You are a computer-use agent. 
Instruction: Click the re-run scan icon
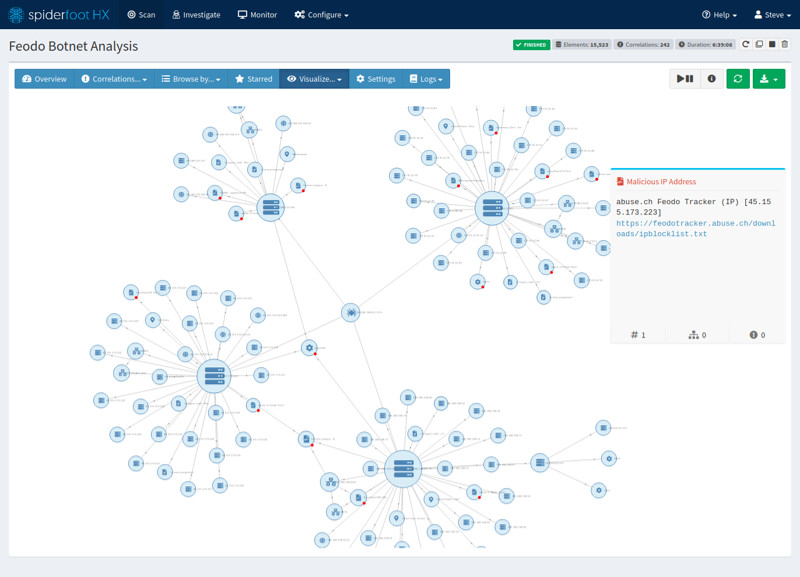pos(745,44)
